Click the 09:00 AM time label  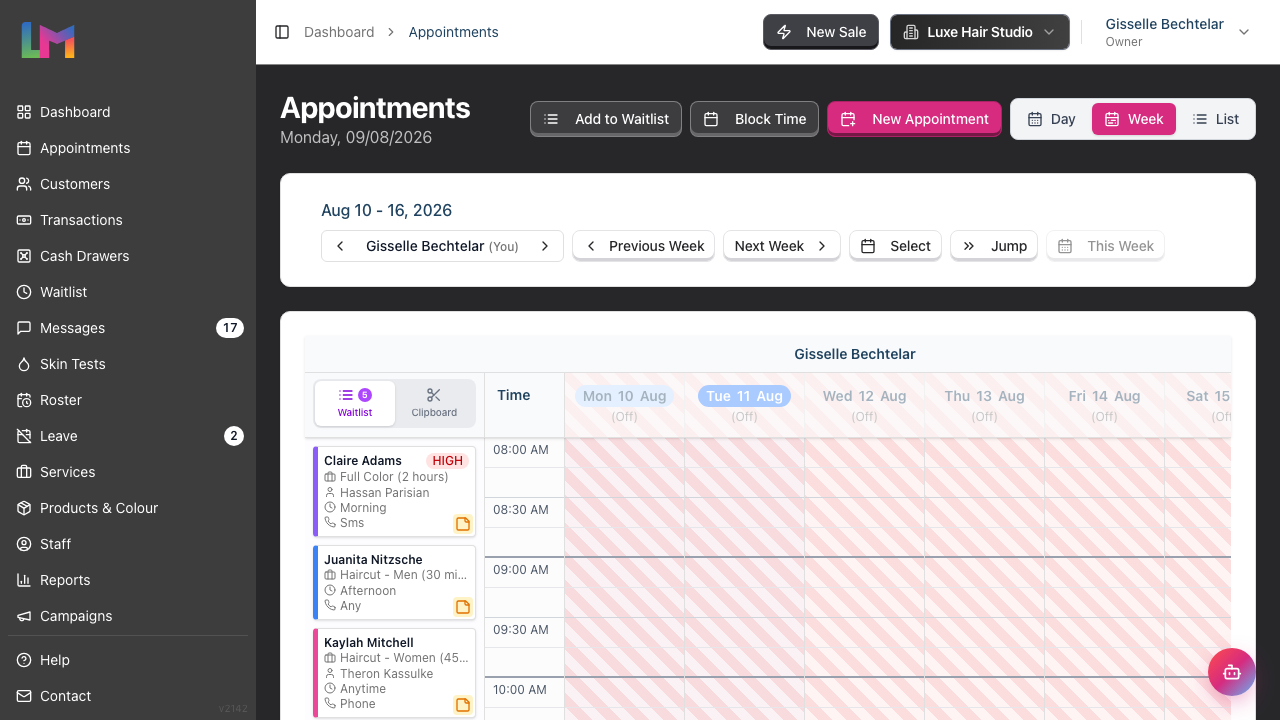click(521, 570)
